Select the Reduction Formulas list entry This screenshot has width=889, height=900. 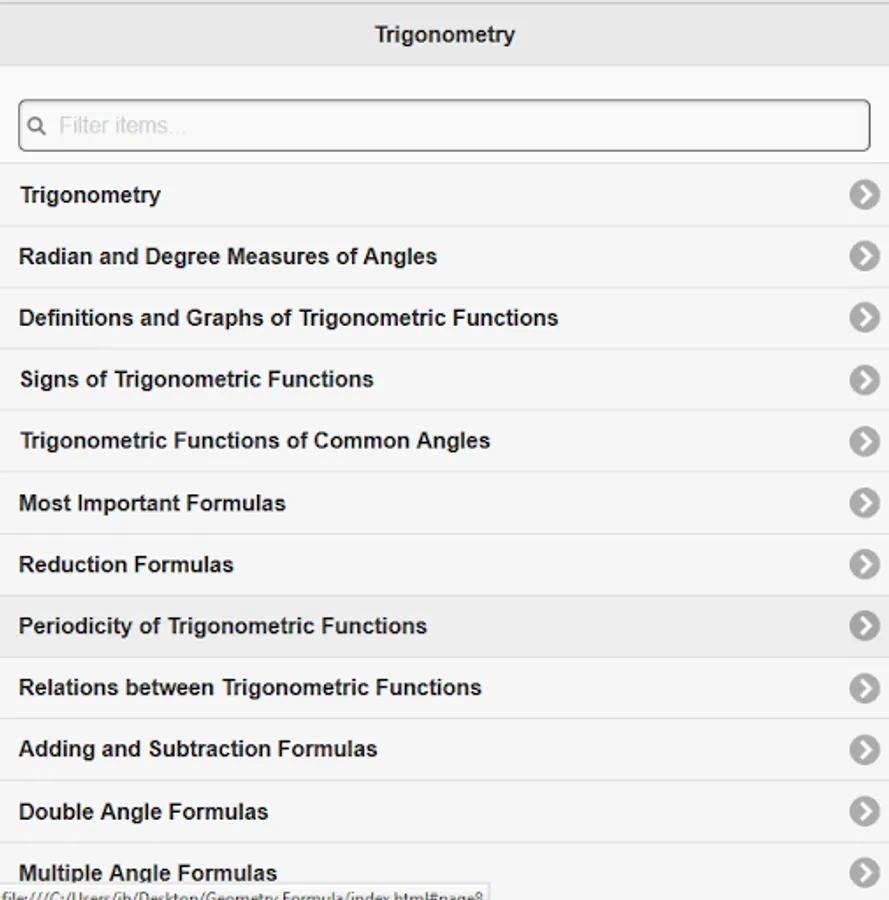pos(126,565)
